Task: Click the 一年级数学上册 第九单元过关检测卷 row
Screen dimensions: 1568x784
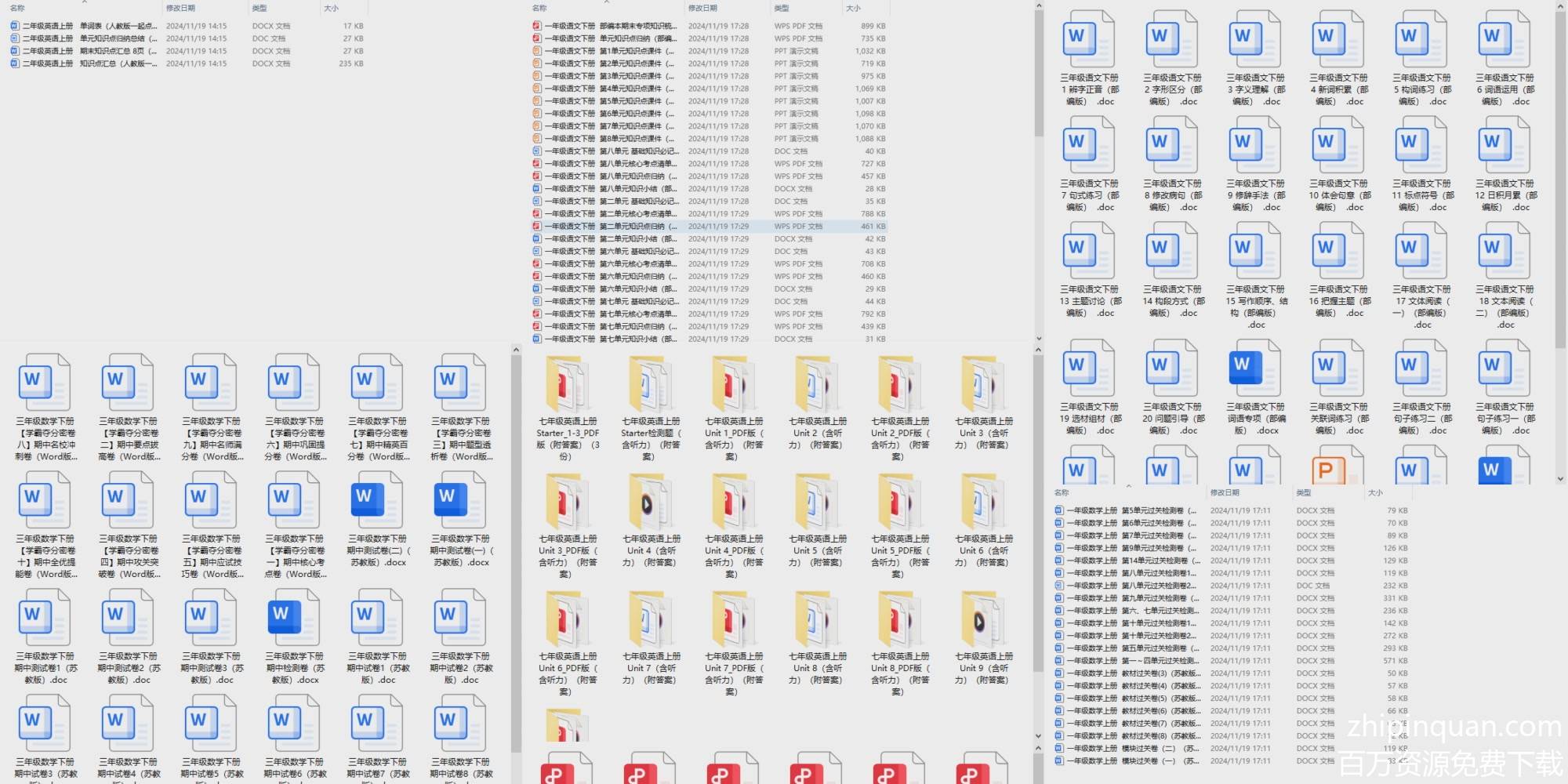Action: (1232, 598)
